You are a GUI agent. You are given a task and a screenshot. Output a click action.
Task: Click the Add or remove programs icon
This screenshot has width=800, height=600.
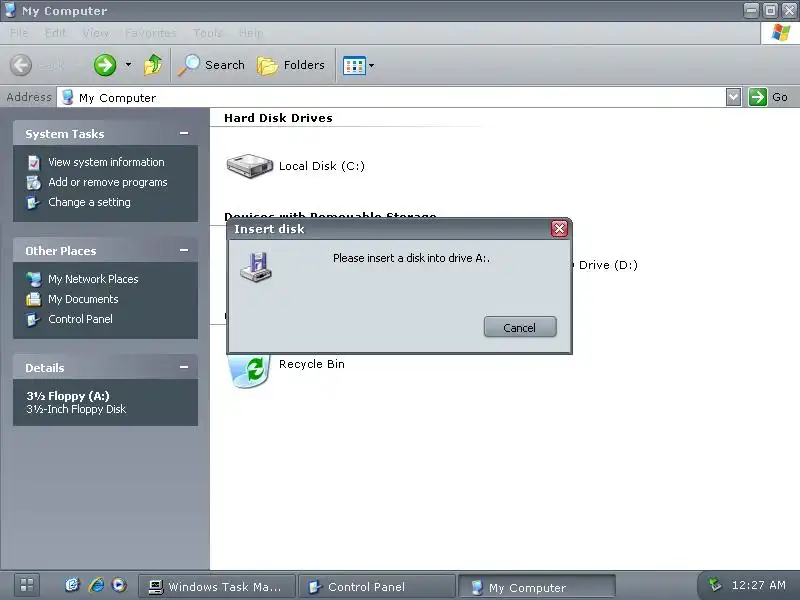[x=34, y=182]
